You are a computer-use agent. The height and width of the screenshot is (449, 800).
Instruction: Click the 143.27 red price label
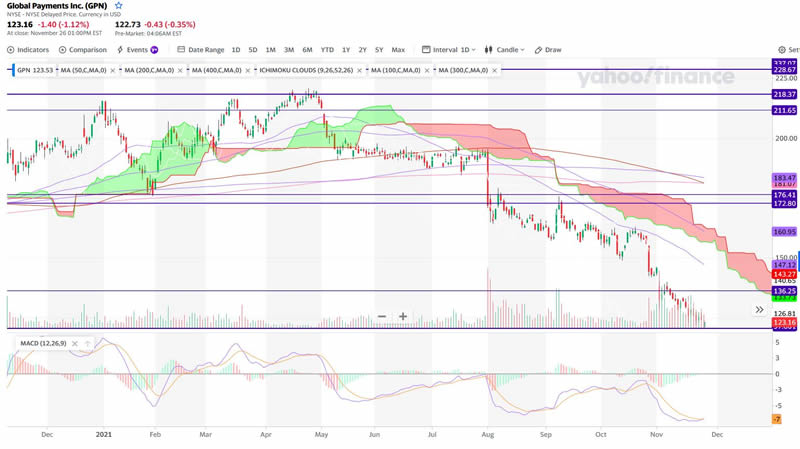[x=784, y=274]
